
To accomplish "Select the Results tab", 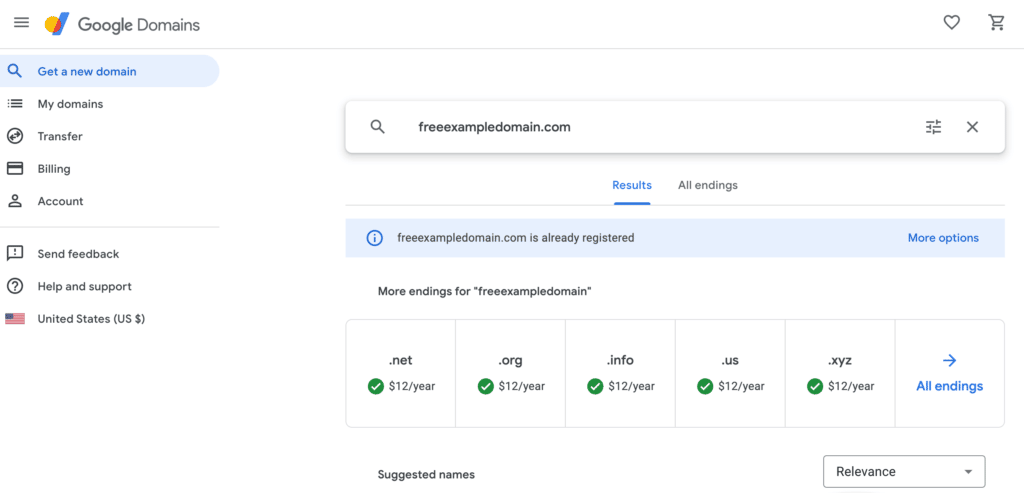I will [x=632, y=185].
